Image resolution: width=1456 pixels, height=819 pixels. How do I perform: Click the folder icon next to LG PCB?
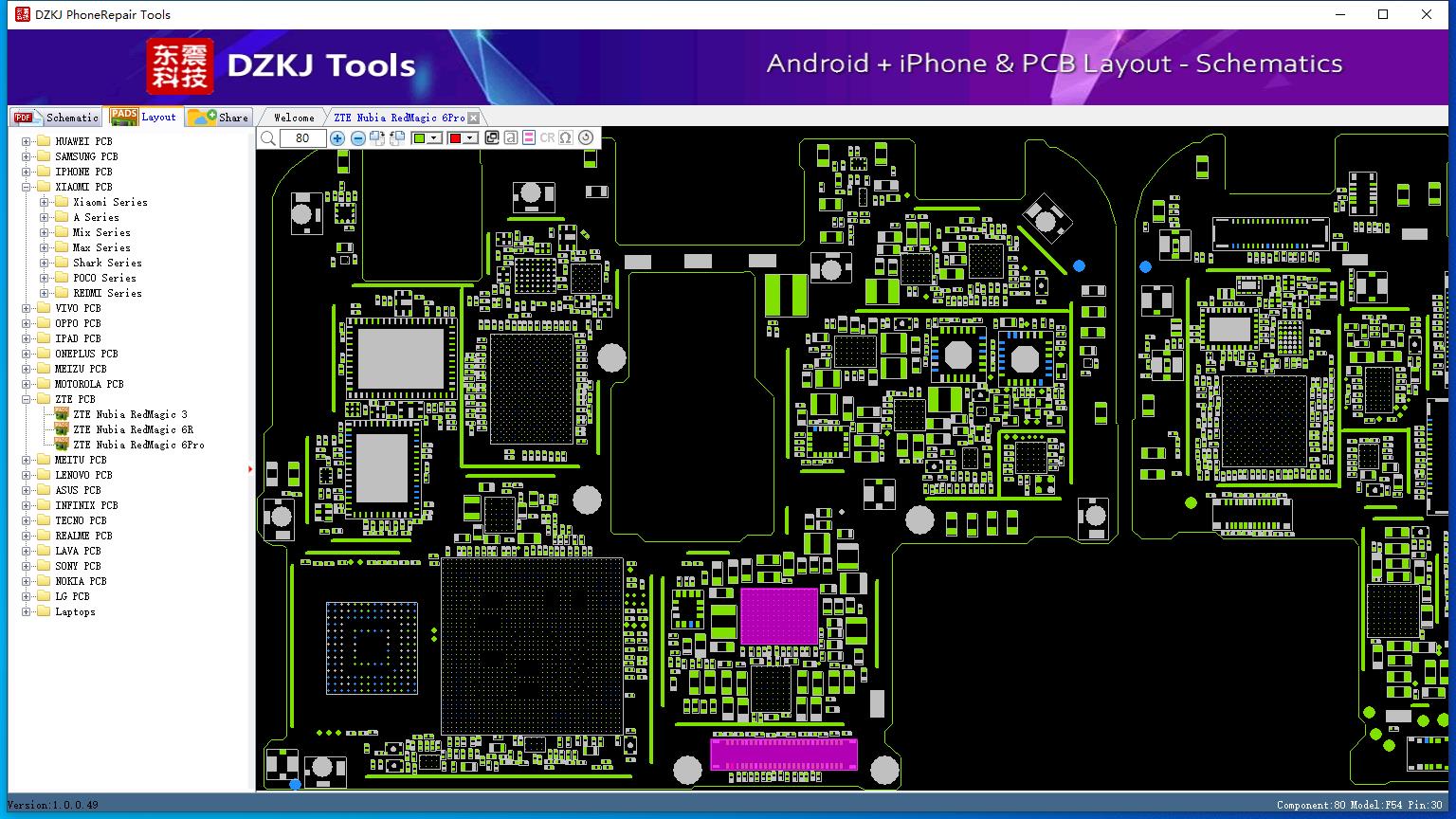tap(43, 596)
